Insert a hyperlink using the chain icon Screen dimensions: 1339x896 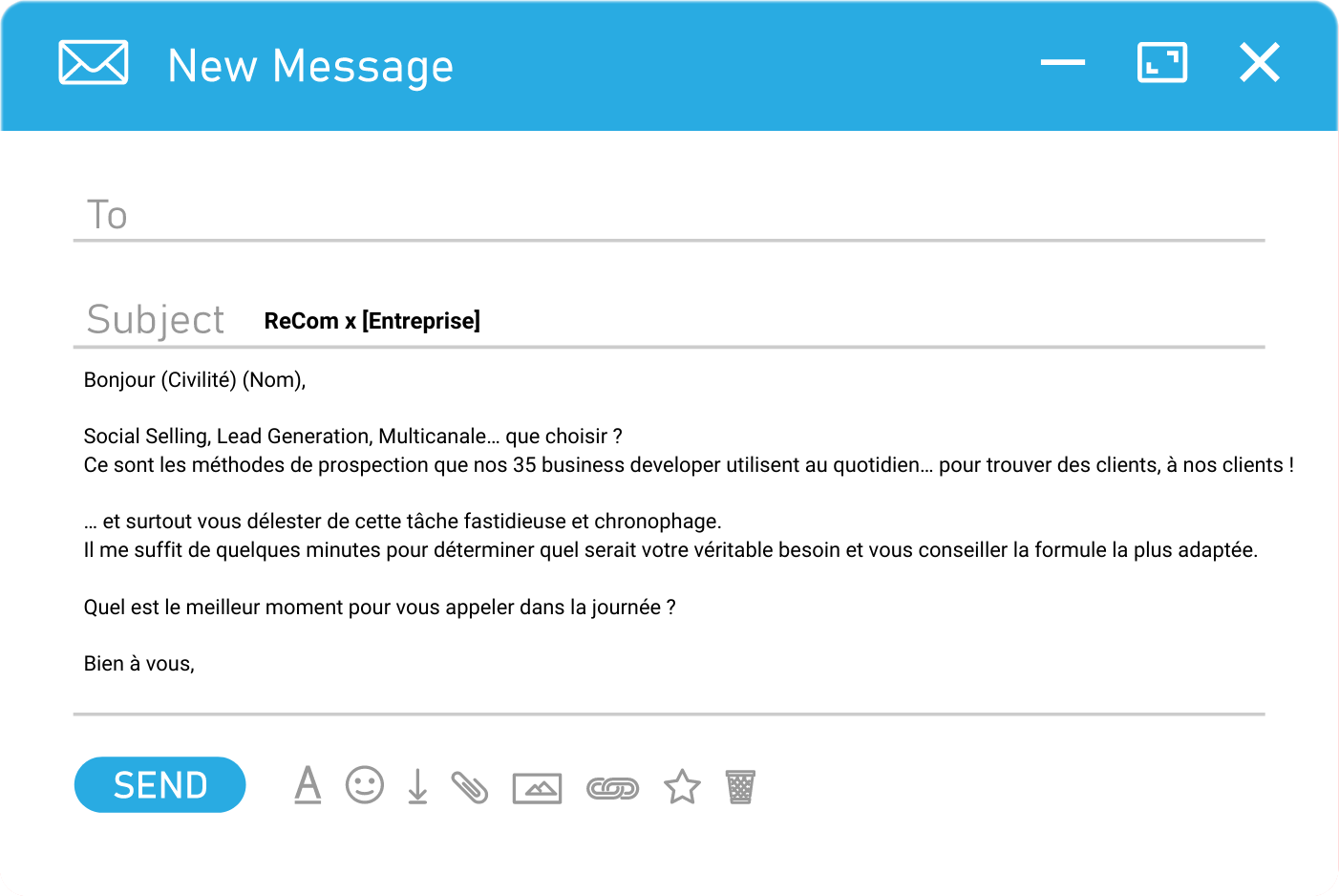613,785
